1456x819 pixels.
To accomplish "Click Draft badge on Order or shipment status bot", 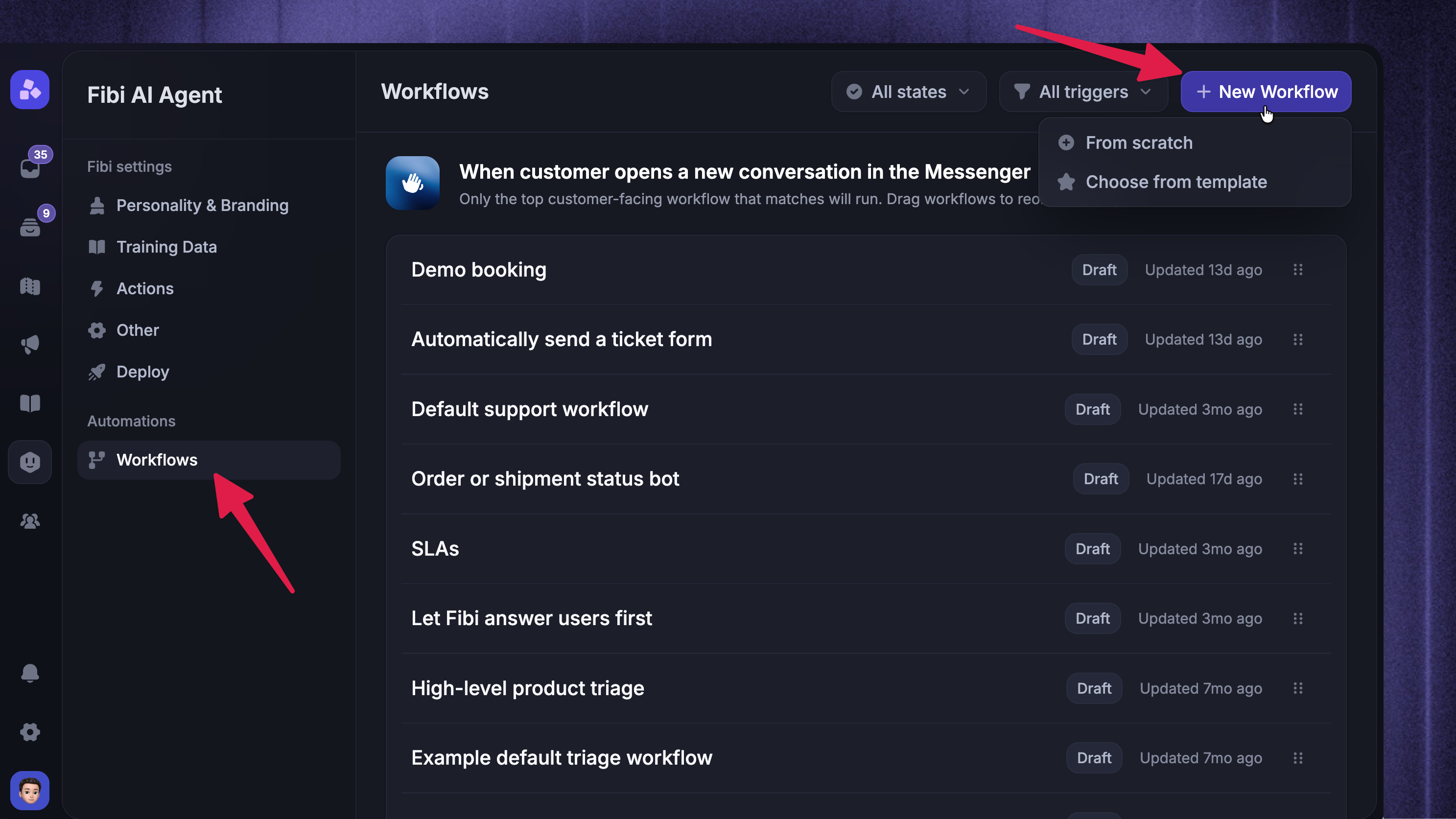I will click(x=1101, y=479).
